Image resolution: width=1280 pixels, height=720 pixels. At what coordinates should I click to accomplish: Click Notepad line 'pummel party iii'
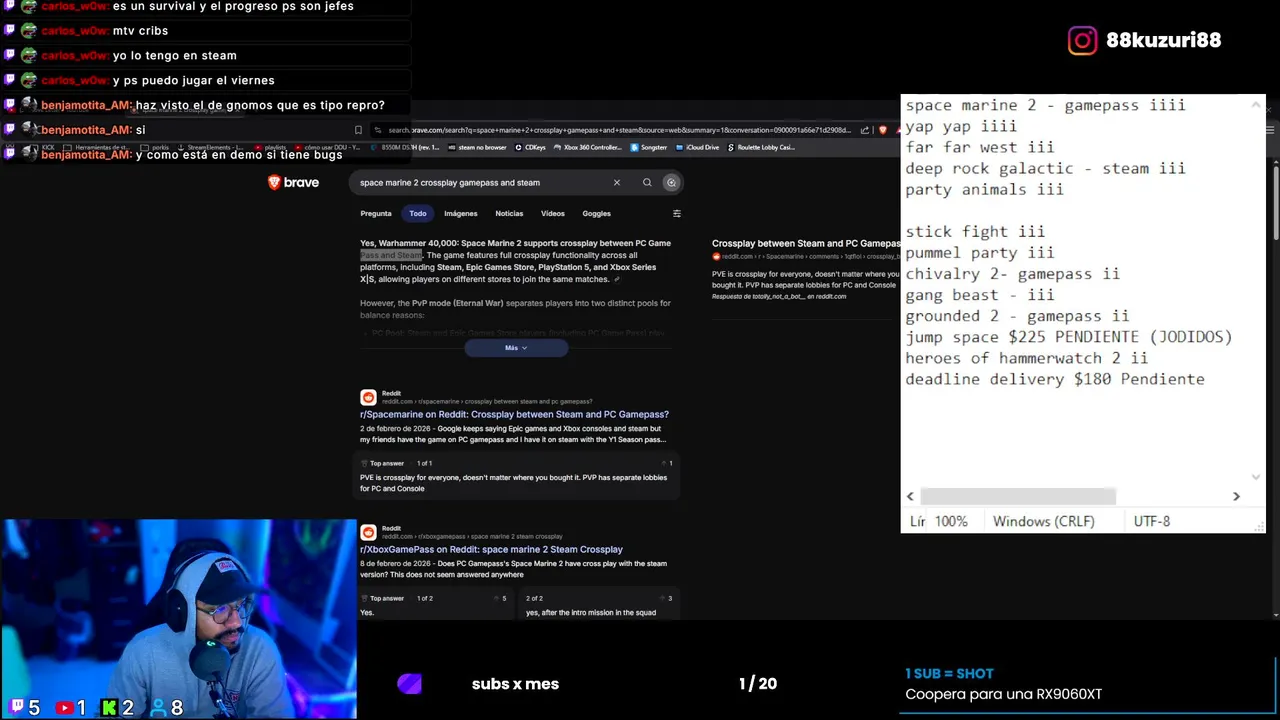pyautogui.click(x=980, y=252)
